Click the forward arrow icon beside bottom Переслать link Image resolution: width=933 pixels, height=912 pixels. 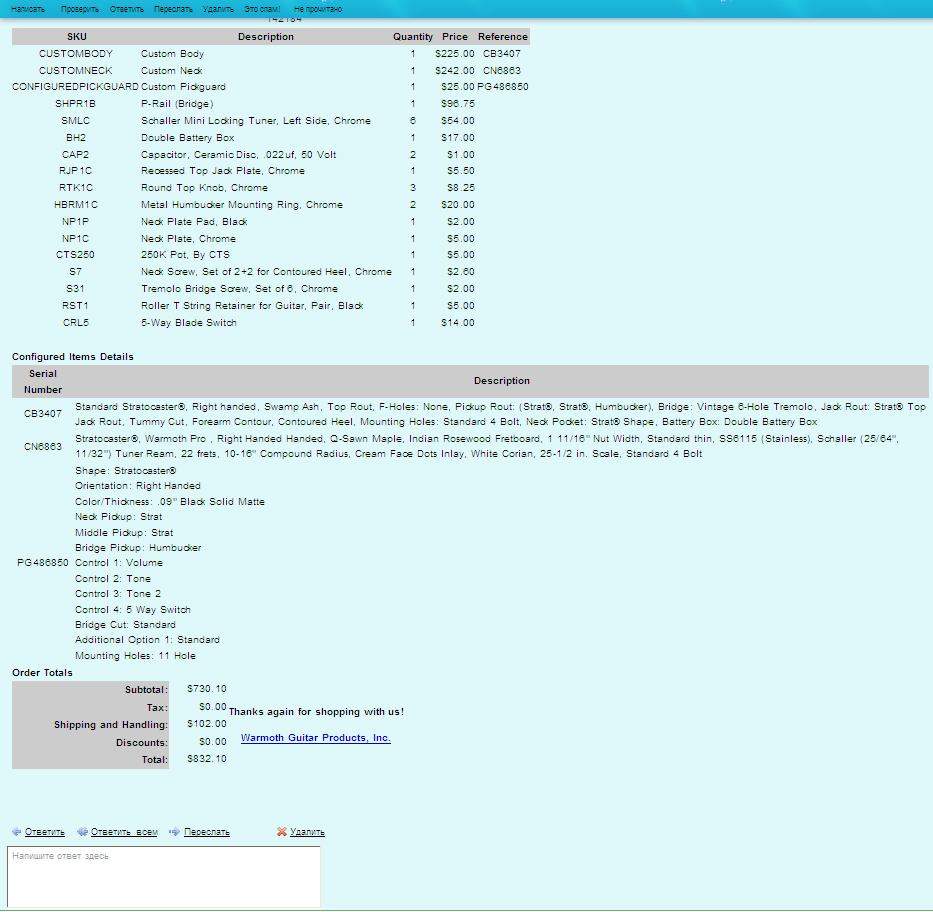[175, 832]
